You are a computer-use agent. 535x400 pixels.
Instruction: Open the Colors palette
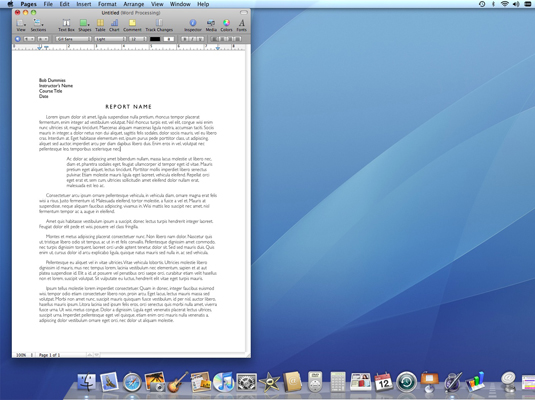point(226,25)
